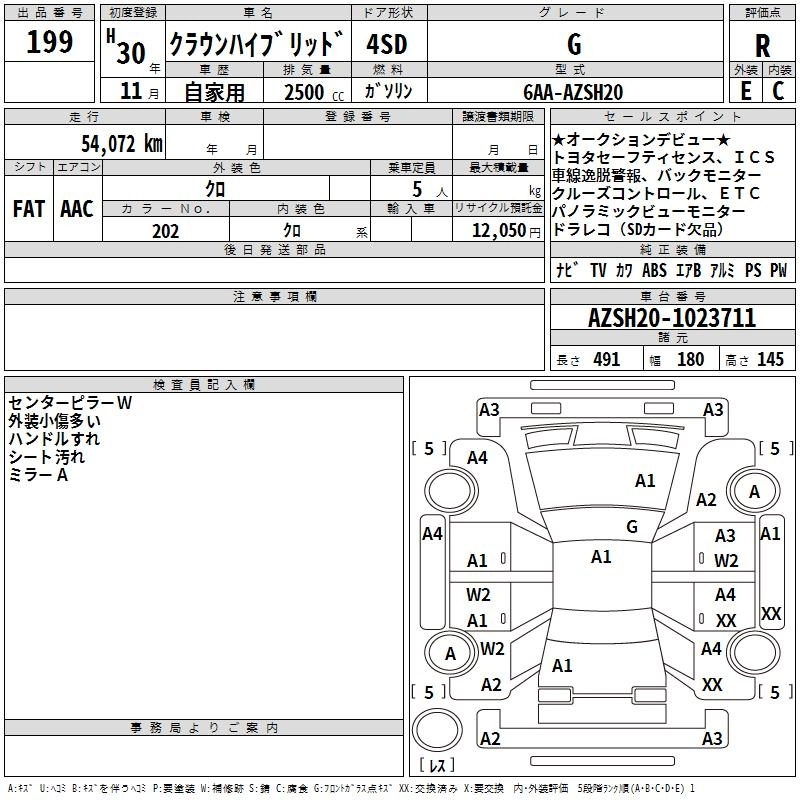Select the AAC air conditioner cell
This screenshot has width=800, height=800.
tap(77, 208)
